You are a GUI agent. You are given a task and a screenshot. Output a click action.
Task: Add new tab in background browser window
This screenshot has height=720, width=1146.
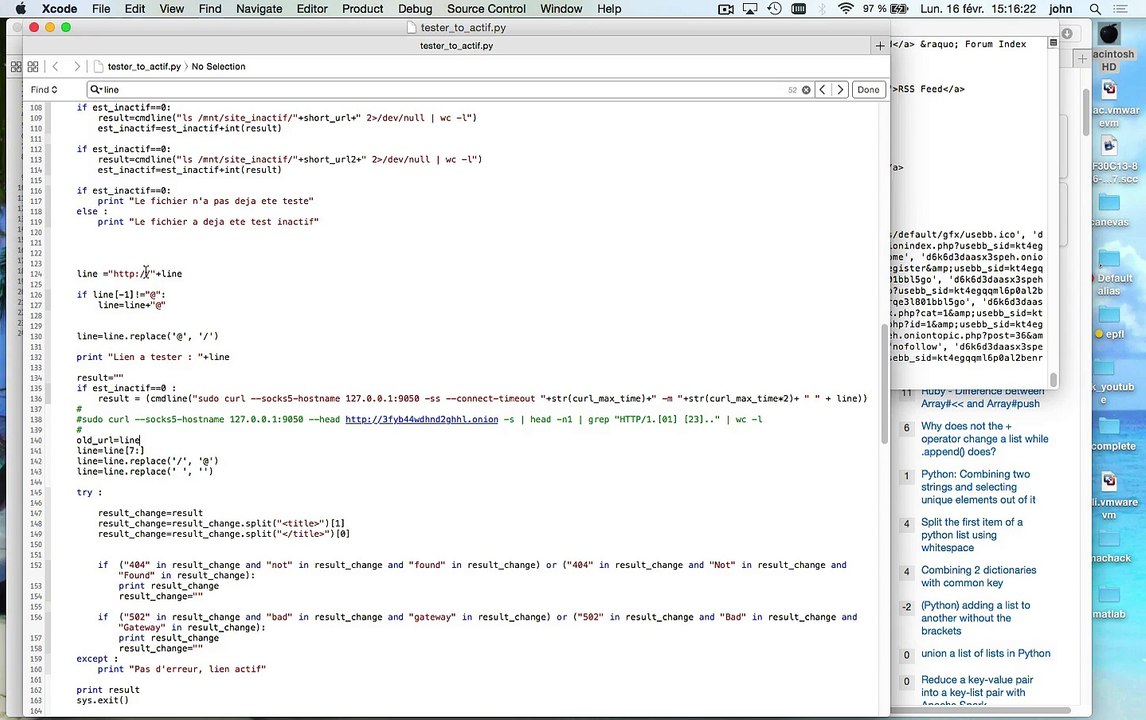1082,59
